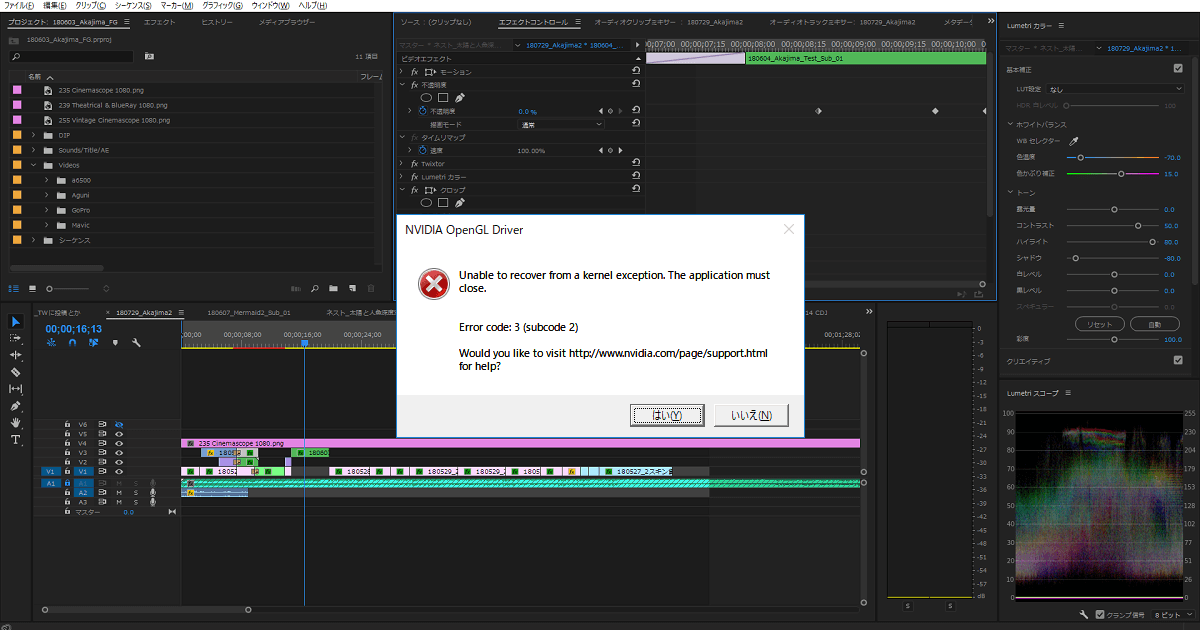Viewport: 1200px width, 630px height.
Task: Open the File menu
Action: click(x=19, y=6)
